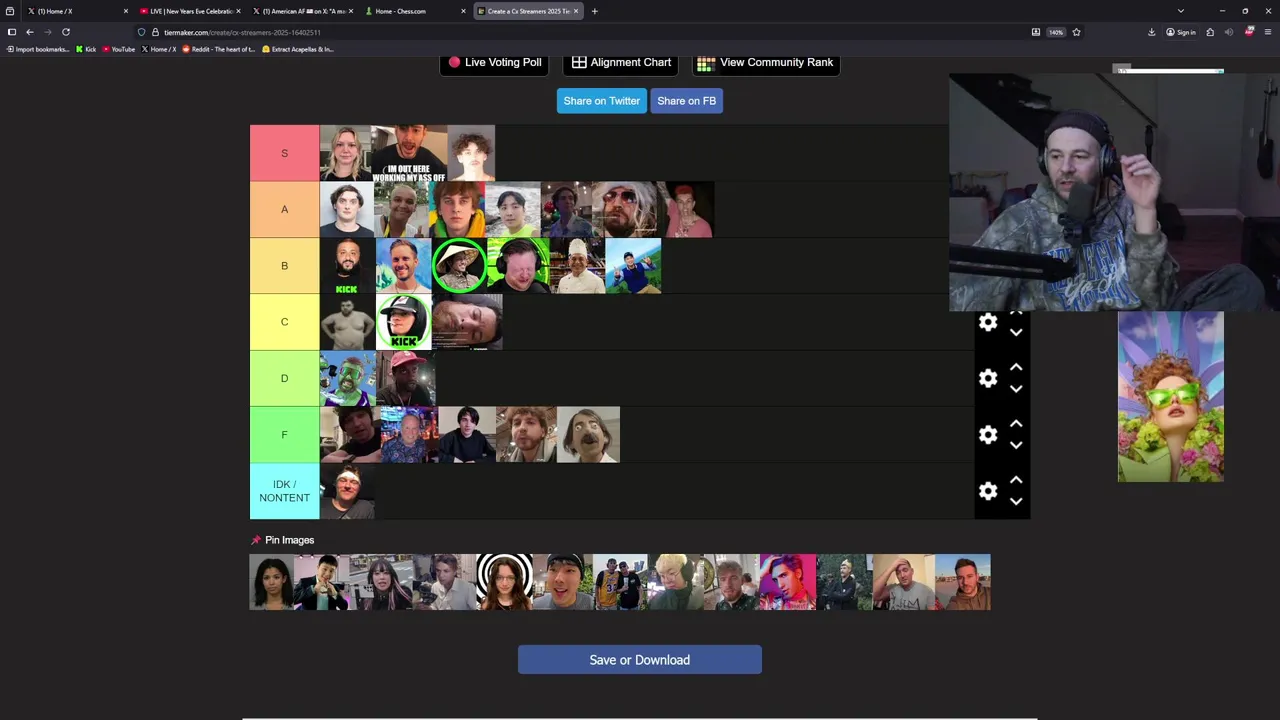The width and height of the screenshot is (1280, 720).
Task: Click the 140% zoom level indicator
Action: (1055, 32)
